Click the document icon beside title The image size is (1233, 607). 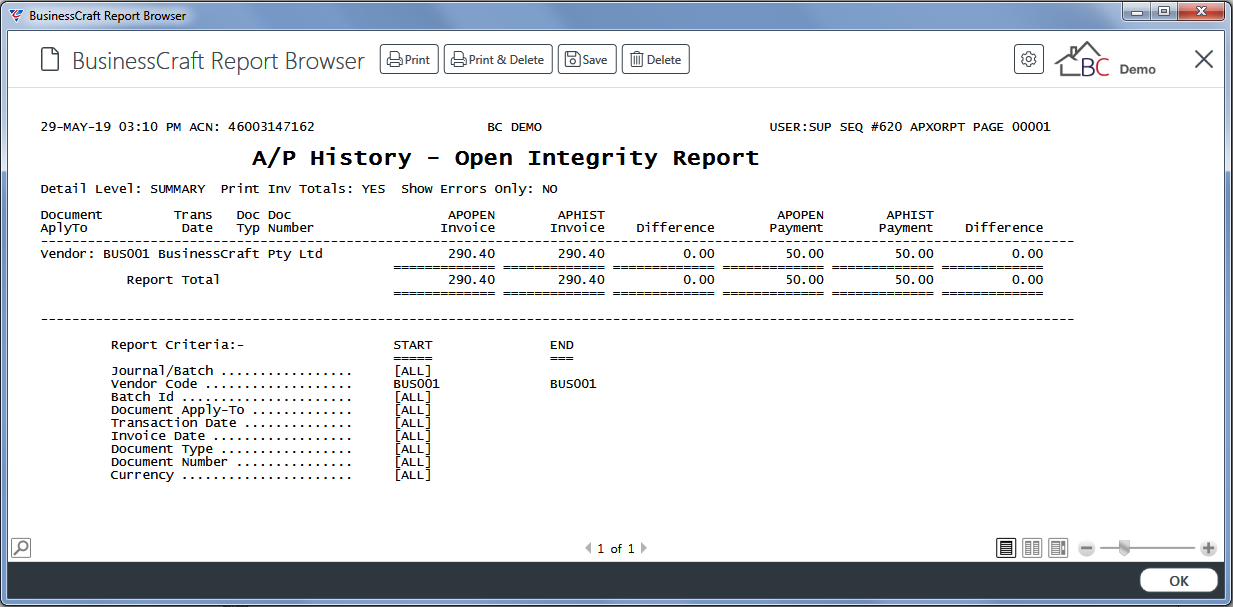tap(50, 60)
